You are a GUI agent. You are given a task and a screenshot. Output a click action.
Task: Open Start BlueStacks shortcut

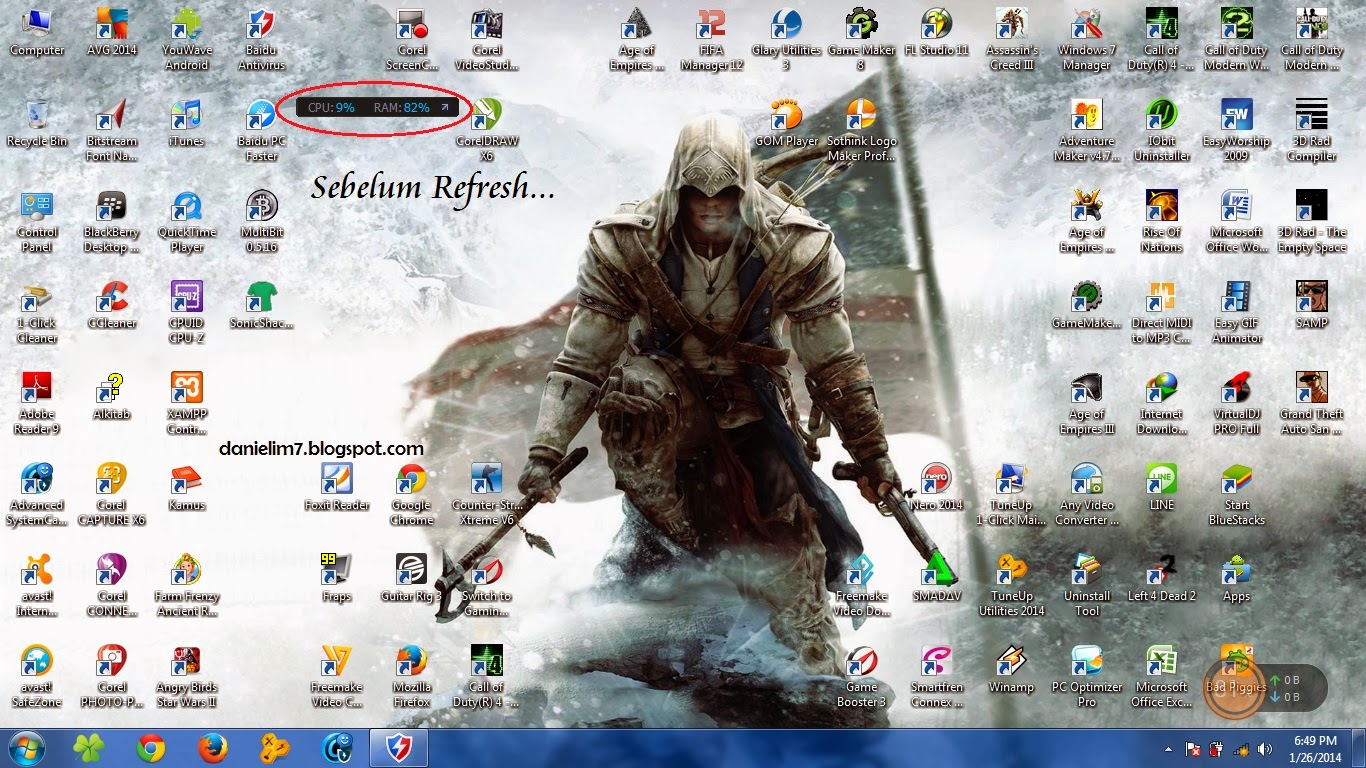click(1237, 494)
